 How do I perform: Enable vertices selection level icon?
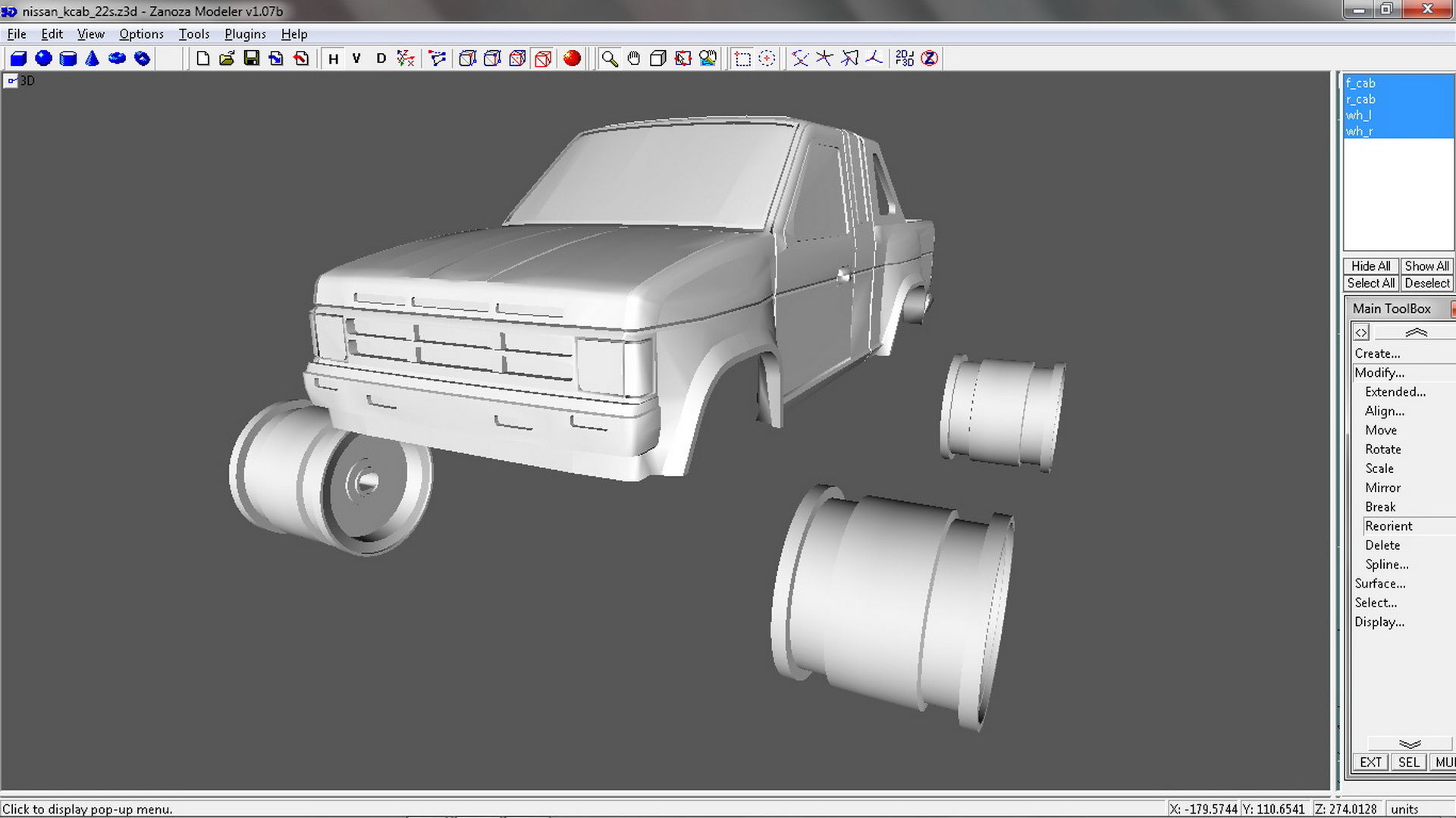pyautogui.click(x=800, y=58)
